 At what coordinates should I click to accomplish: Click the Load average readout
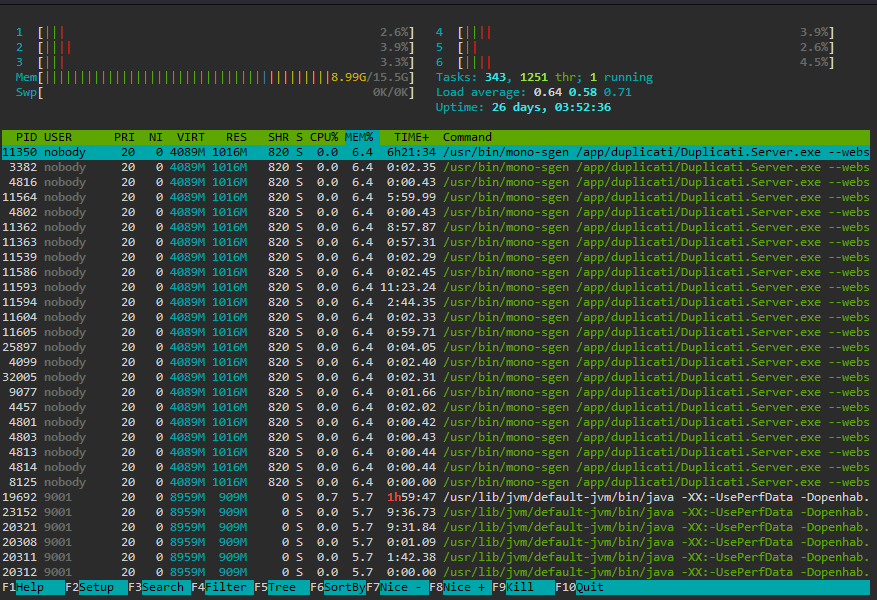[534, 92]
